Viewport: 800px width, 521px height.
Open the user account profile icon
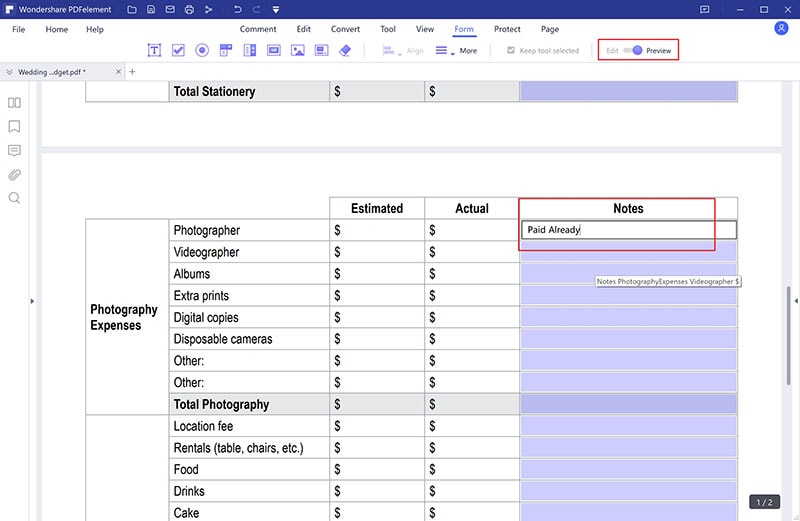(x=781, y=28)
